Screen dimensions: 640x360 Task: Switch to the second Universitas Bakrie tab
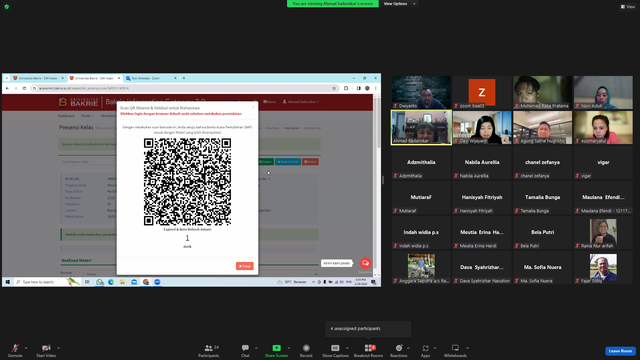coord(94,78)
